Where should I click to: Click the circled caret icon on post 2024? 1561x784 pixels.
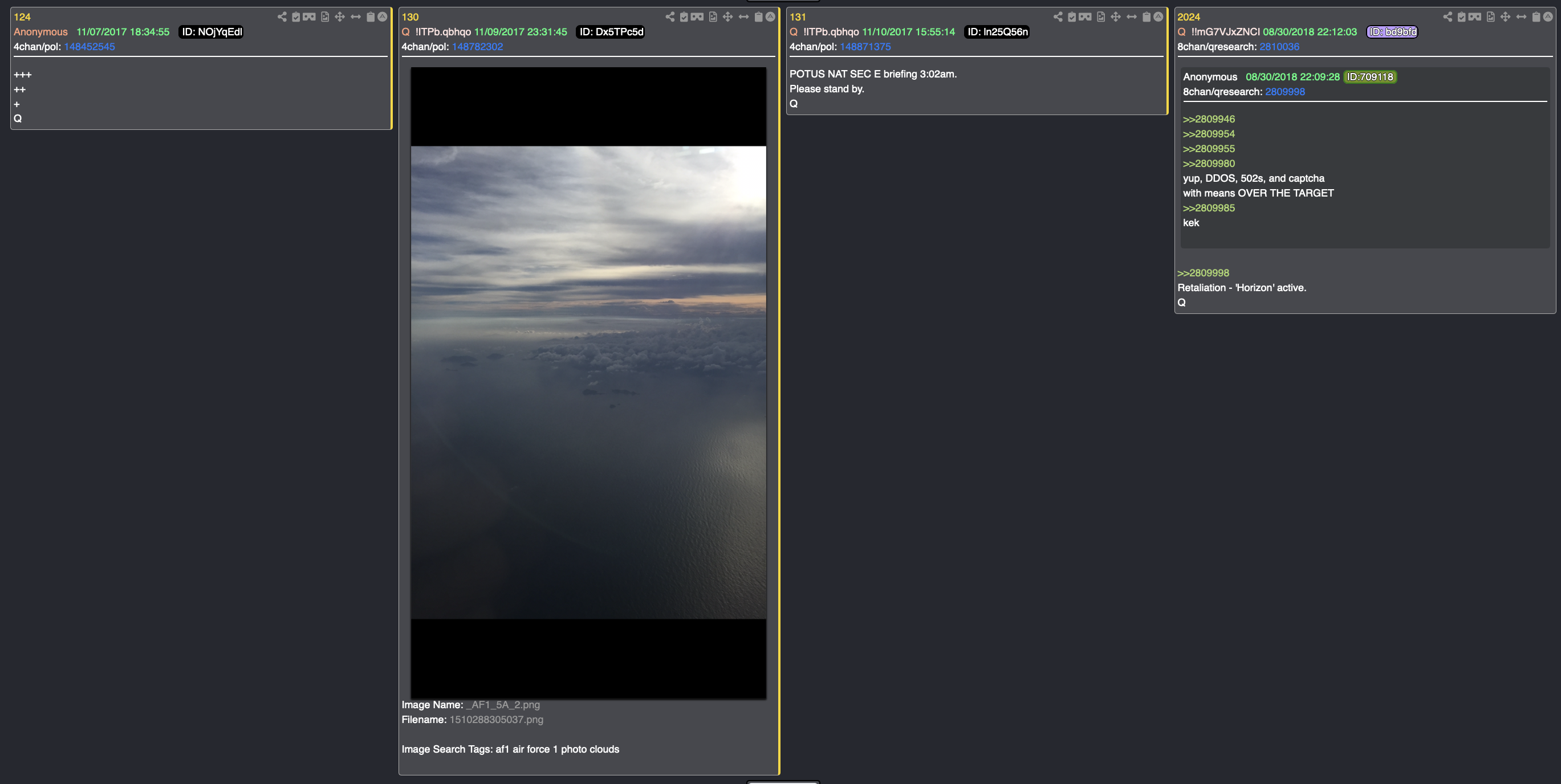[x=1548, y=17]
